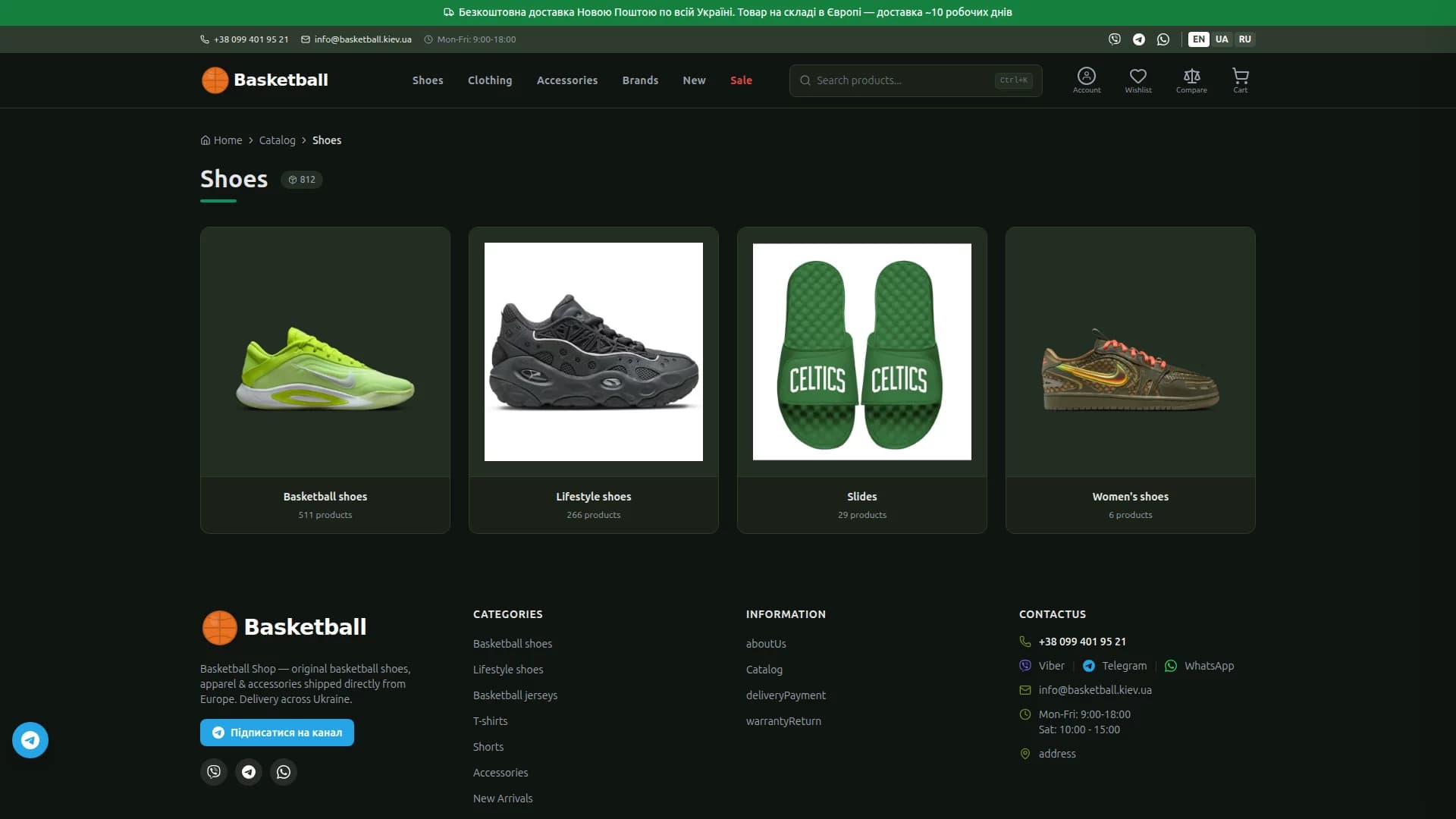Viewport: 1456px width, 819px height.
Task: Click the free delivery announcement banner
Action: tap(728, 13)
